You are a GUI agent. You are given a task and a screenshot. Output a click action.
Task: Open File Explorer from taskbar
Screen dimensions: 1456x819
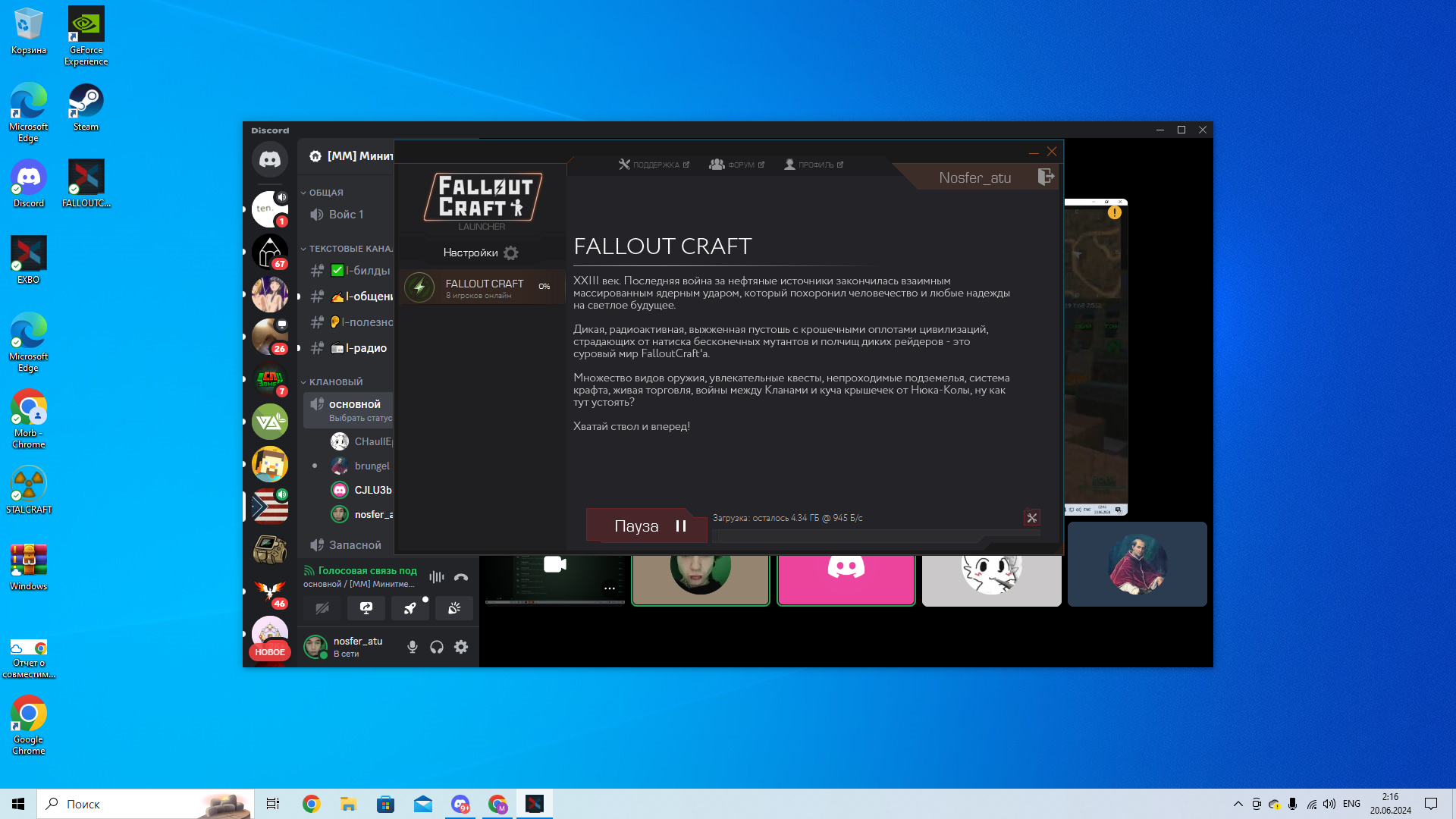click(x=348, y=804)
